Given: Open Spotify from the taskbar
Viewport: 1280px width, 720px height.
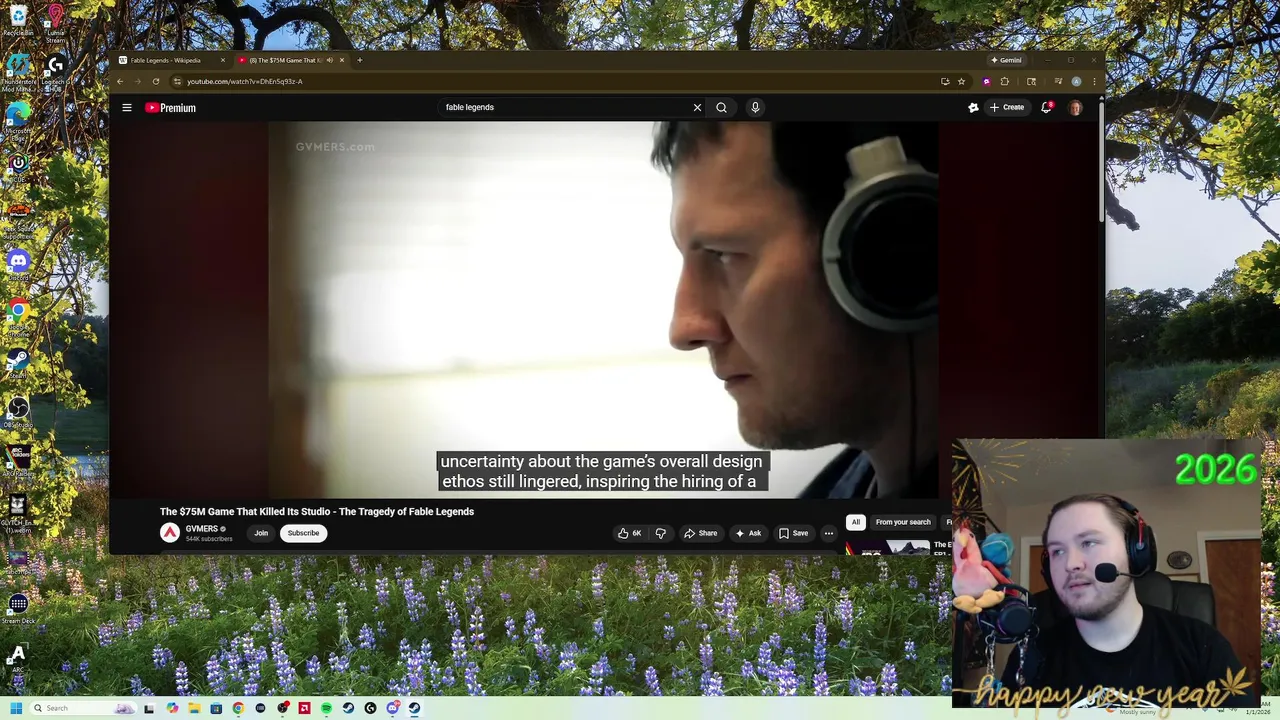Looking at the screenshot, I should (x=326, y=708).
